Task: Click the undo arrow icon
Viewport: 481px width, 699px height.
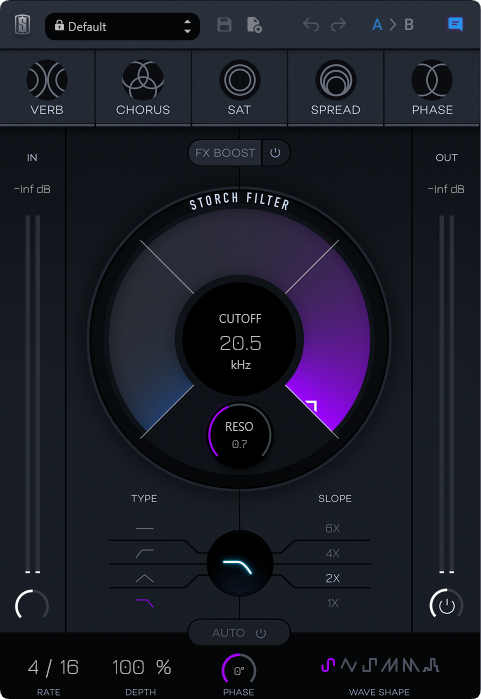Action: click(x=311, y=25)
